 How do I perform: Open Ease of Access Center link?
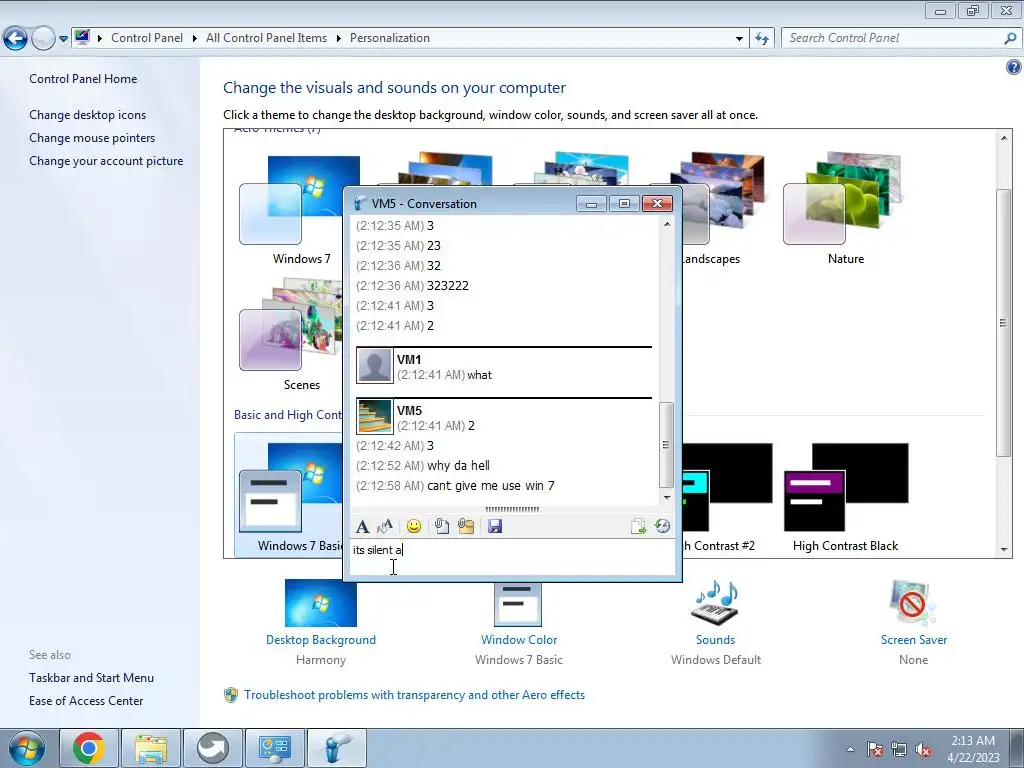(86, 701)
